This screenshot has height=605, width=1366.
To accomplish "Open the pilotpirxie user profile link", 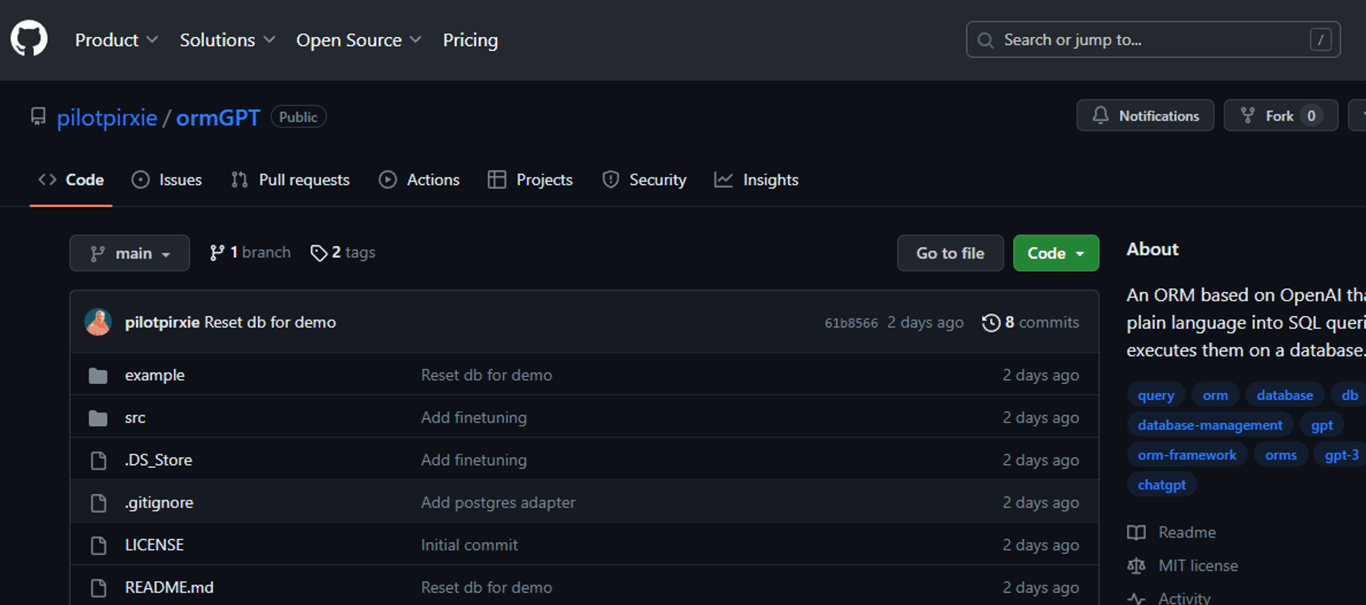I will (x=107, y=117).
